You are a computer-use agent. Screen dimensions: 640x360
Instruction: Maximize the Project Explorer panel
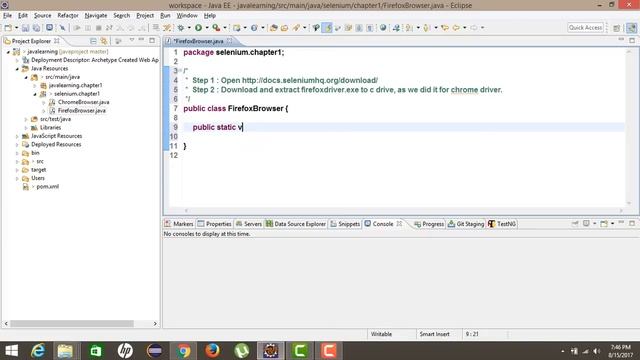(152, 40)
